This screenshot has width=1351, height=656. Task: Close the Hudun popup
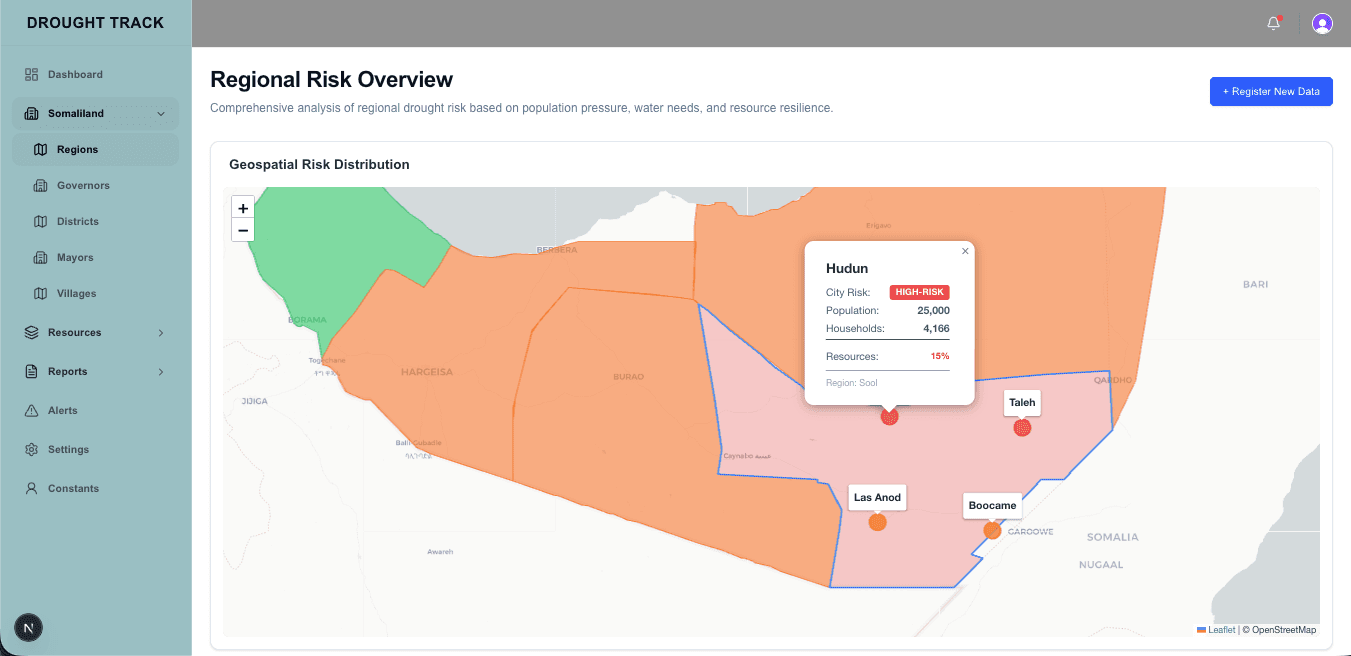pos(965,251)
